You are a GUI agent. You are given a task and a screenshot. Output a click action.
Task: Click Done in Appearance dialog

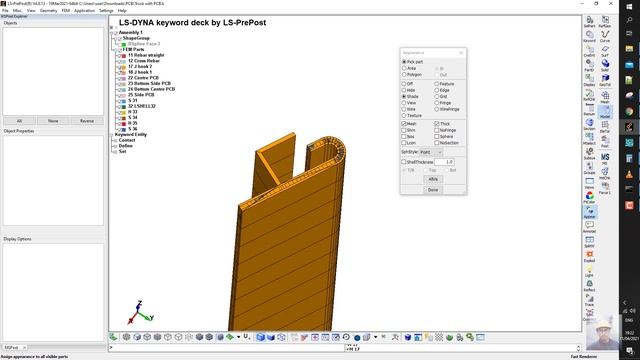(433, 190)
